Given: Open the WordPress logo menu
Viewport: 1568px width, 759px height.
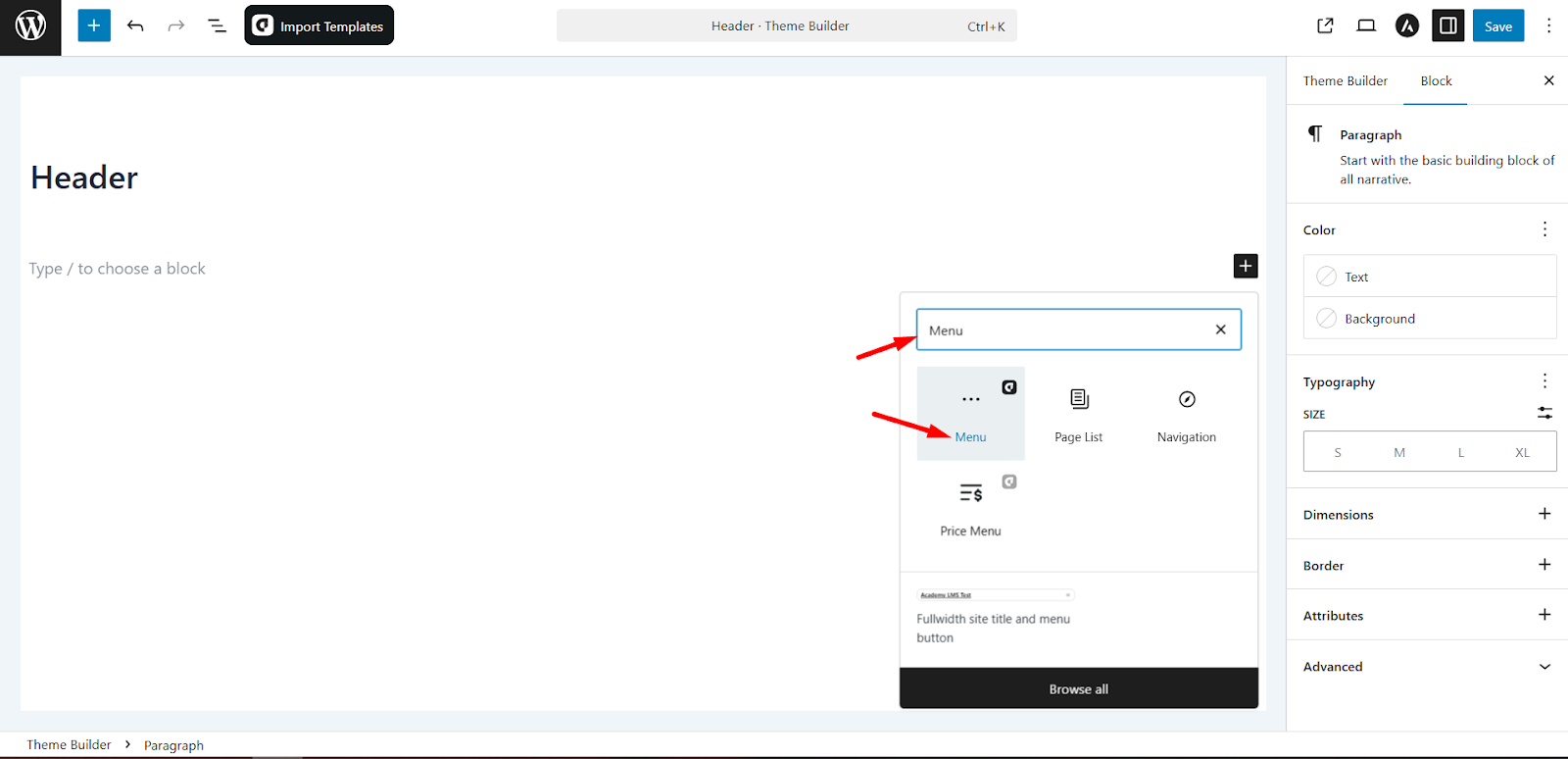Looking at the screenshot, I should pyautogui.click(x=30, y=26).
